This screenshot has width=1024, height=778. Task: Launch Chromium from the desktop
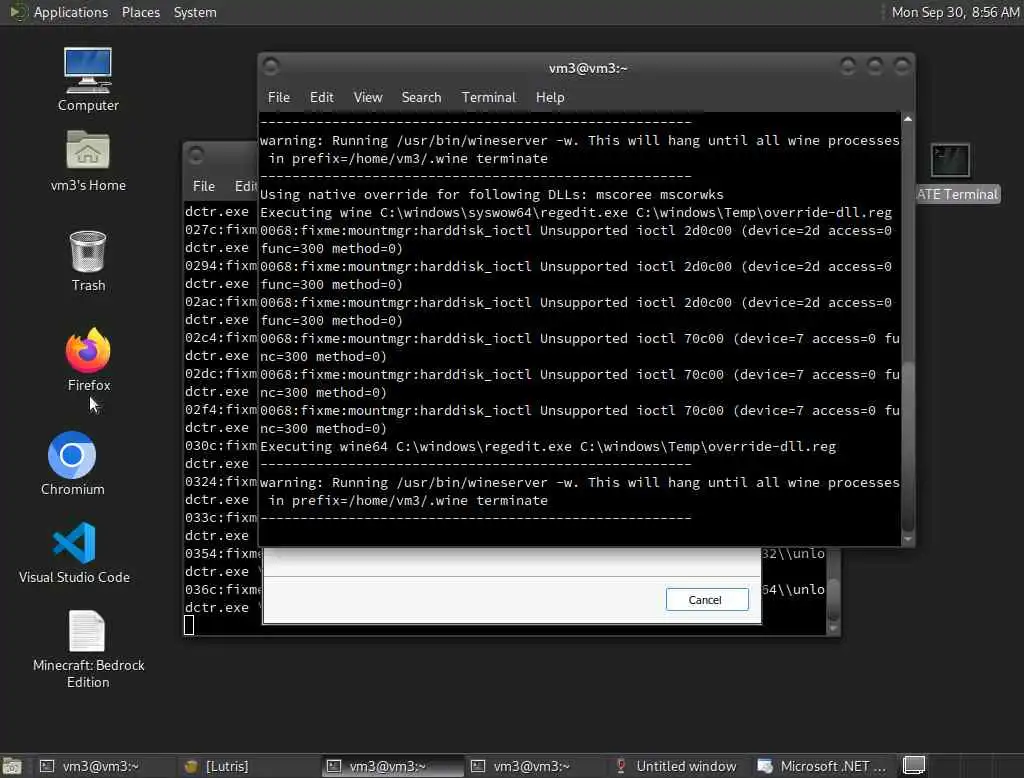click(72, 463)
